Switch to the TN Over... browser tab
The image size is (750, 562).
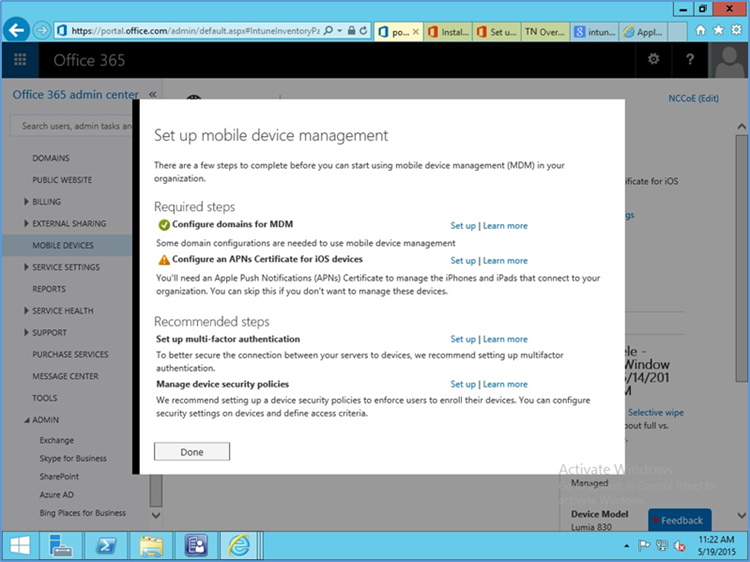[545, 32]
